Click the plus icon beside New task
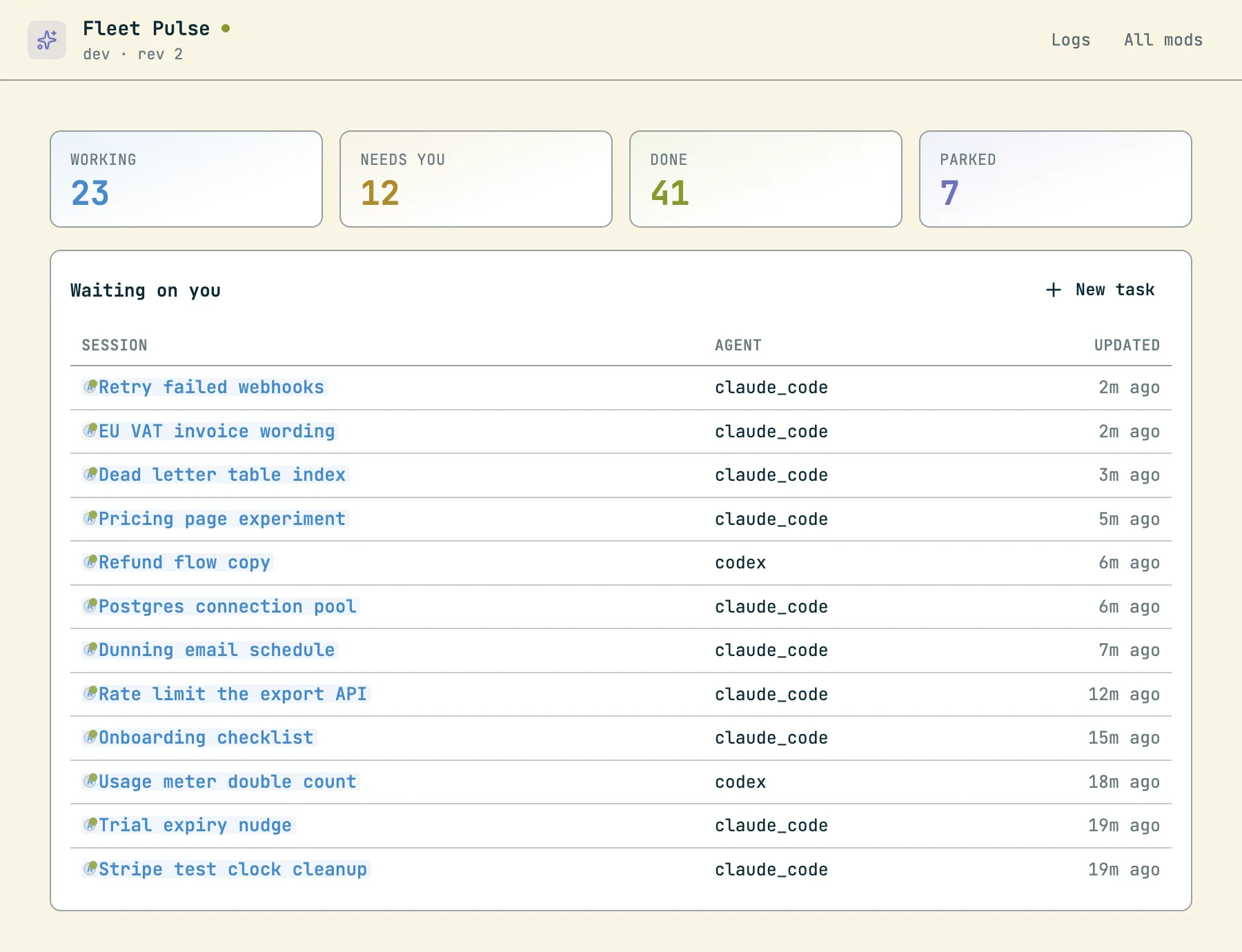1242x952 pixels. [1054, 290]
